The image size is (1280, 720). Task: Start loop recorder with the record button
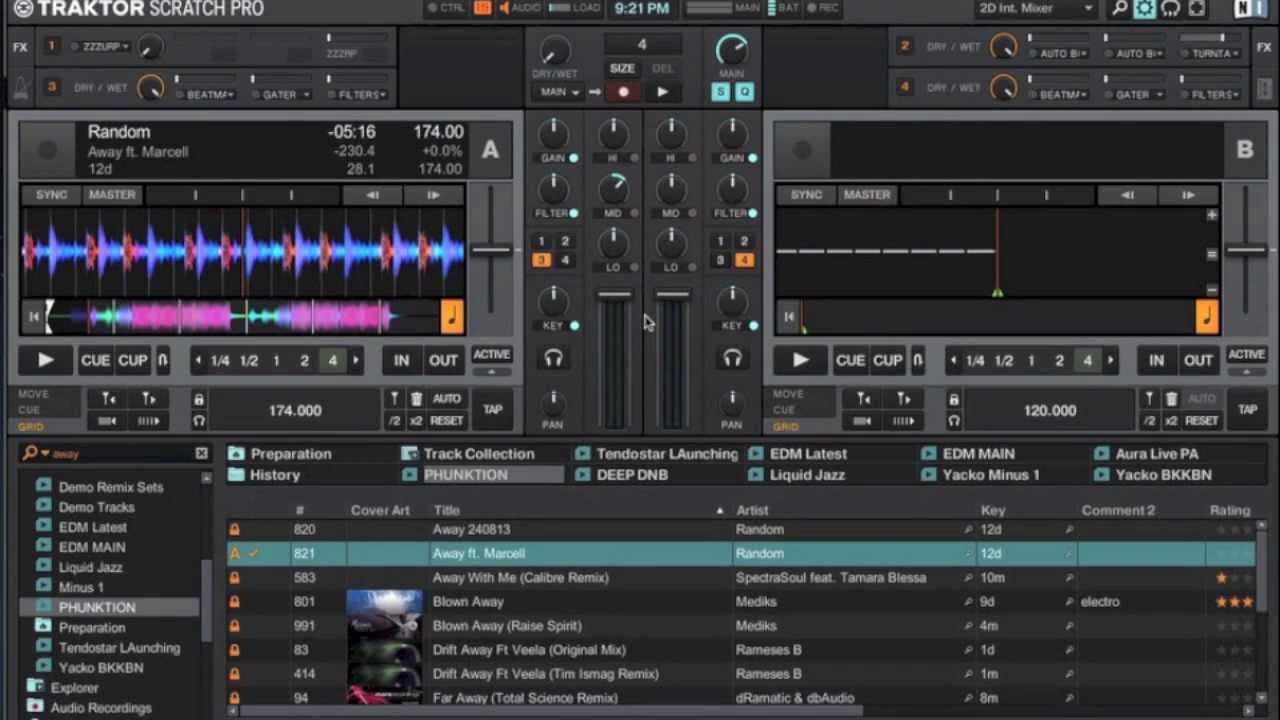click(623, 92)
